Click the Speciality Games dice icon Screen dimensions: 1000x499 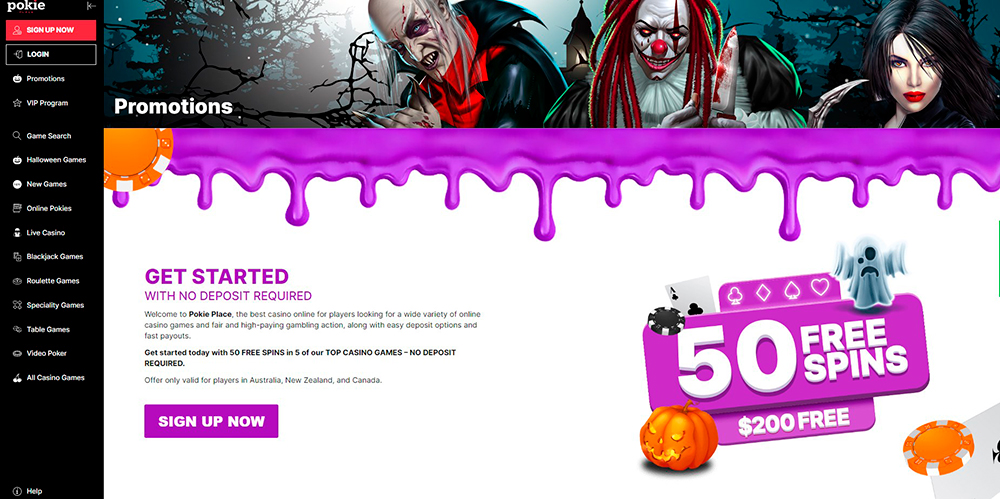17,305
